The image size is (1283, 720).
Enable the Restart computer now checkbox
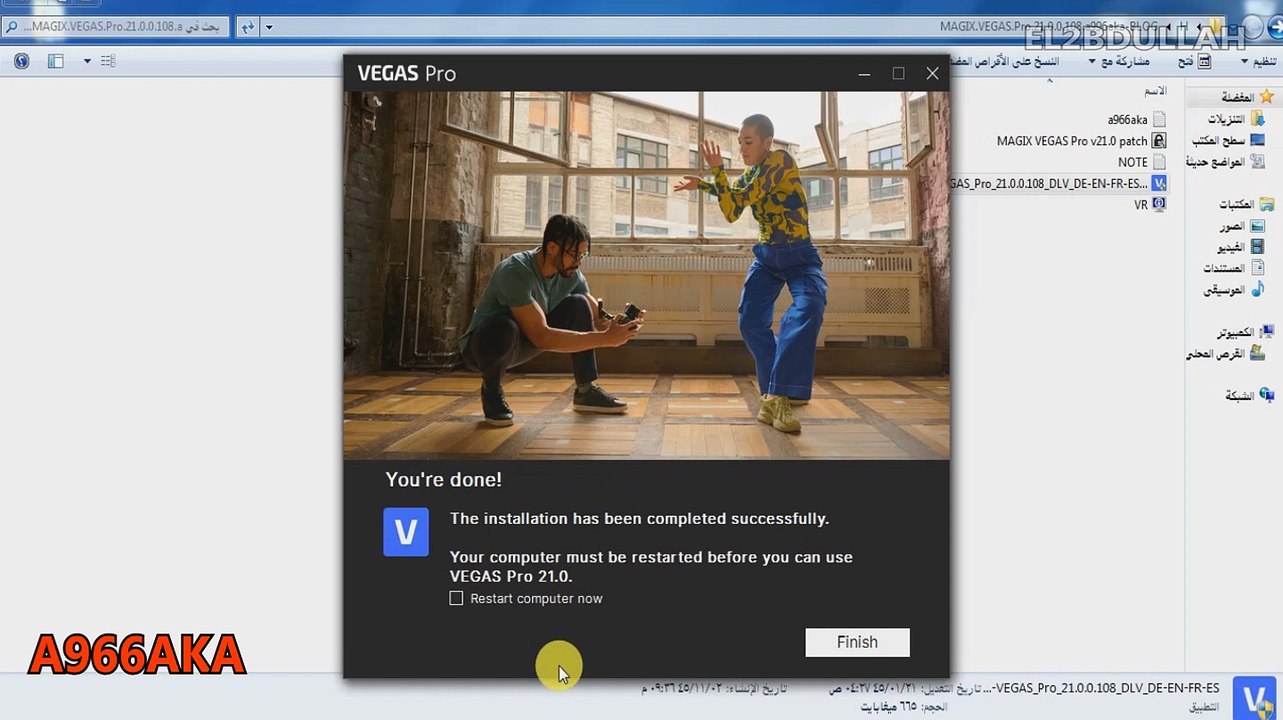tap(457, 598)
